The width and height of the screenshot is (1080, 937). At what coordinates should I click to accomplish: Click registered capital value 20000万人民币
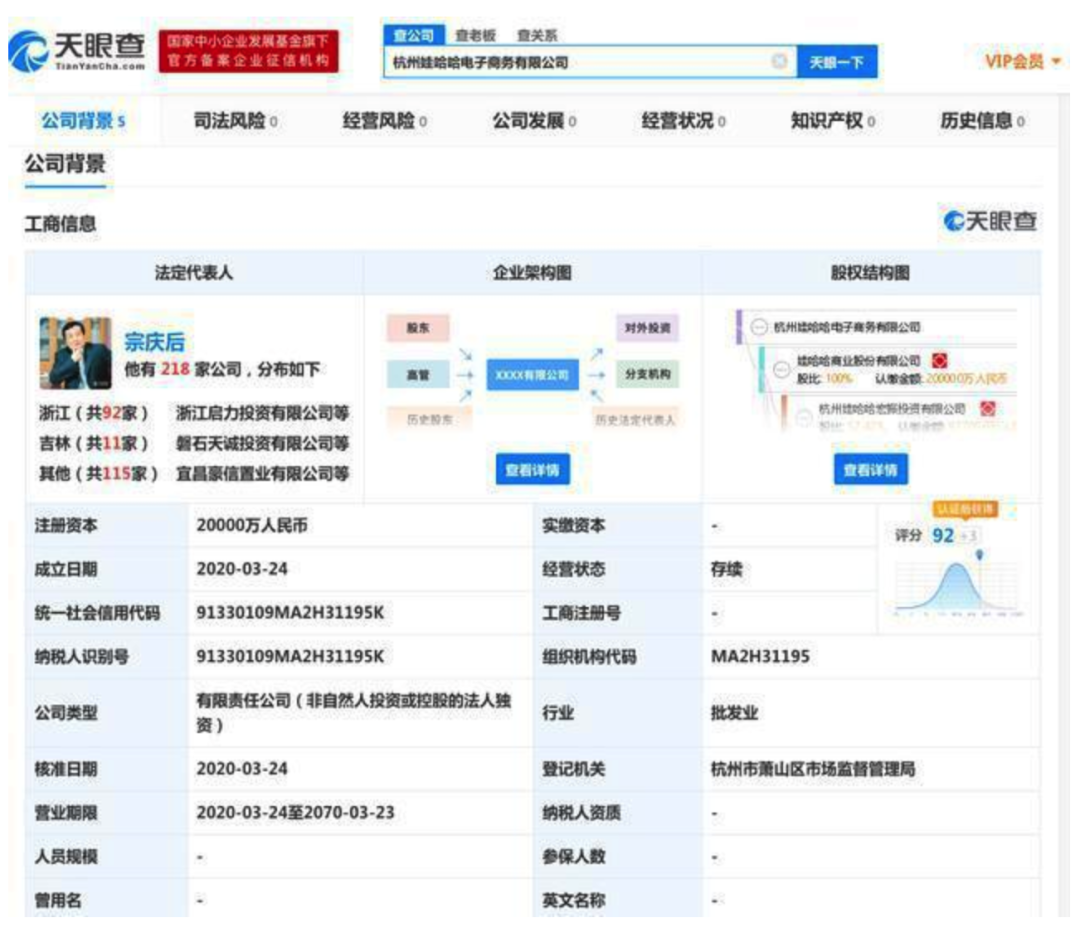252,526
